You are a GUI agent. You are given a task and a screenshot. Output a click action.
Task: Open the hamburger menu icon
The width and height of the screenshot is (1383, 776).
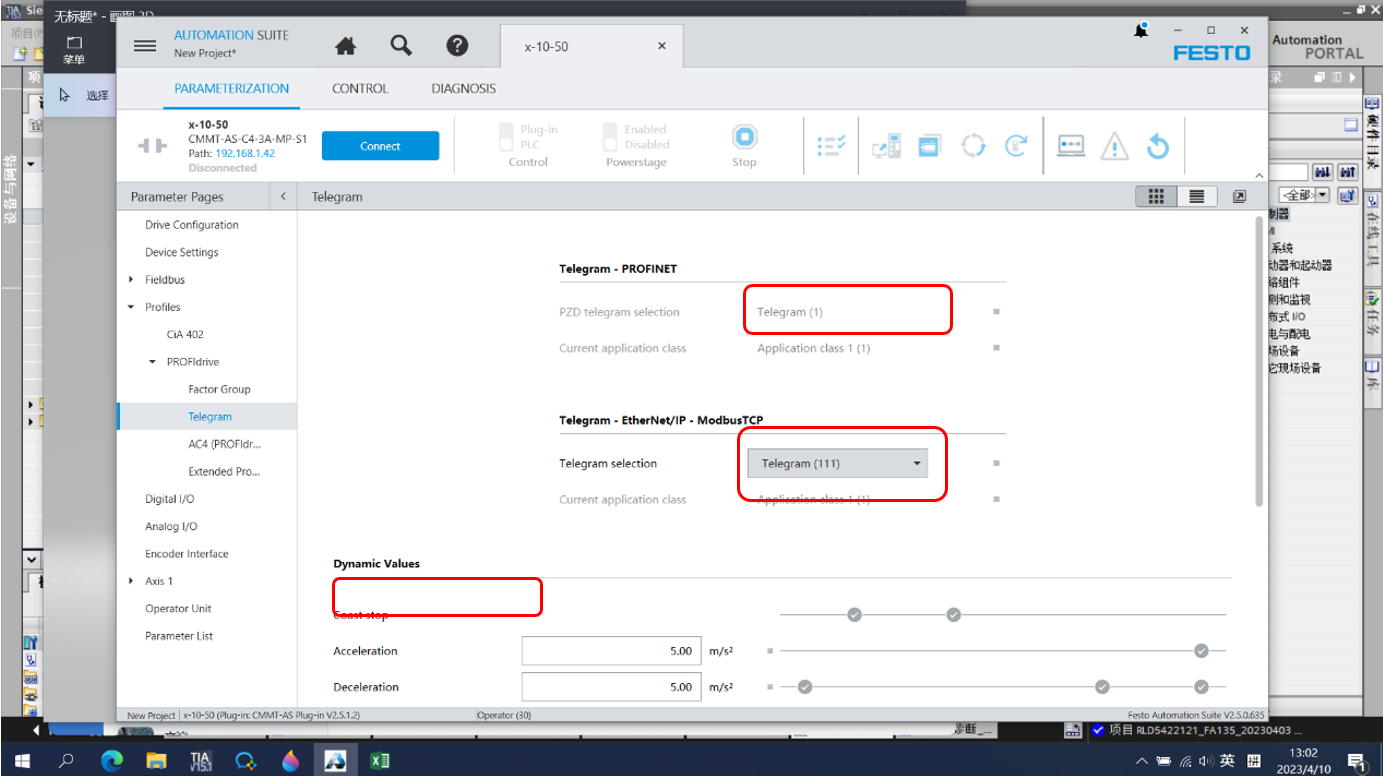(145, 46)
